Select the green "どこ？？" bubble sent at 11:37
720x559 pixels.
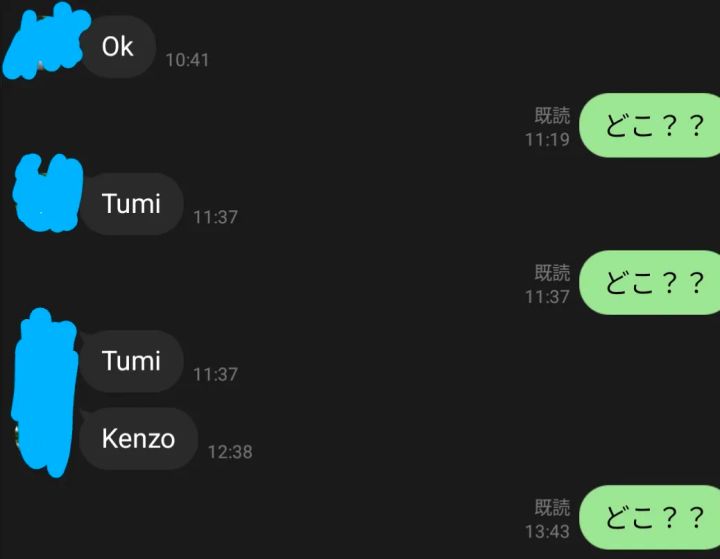point(651,283)
